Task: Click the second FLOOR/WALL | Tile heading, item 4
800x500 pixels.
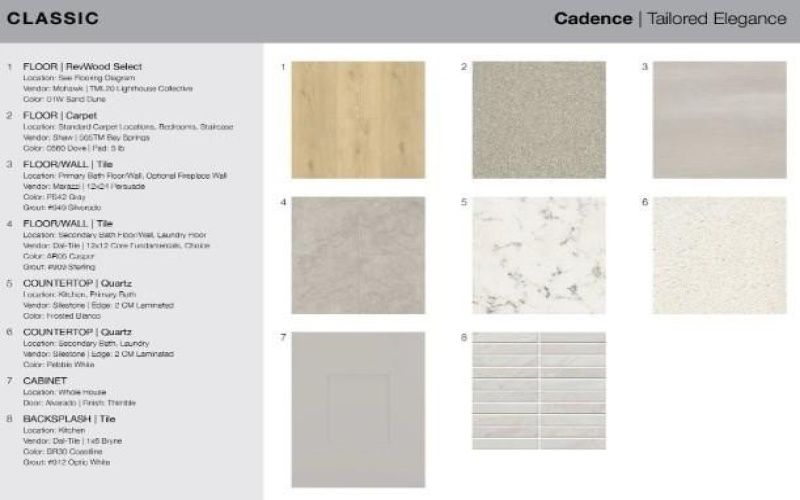Action: 67,223
